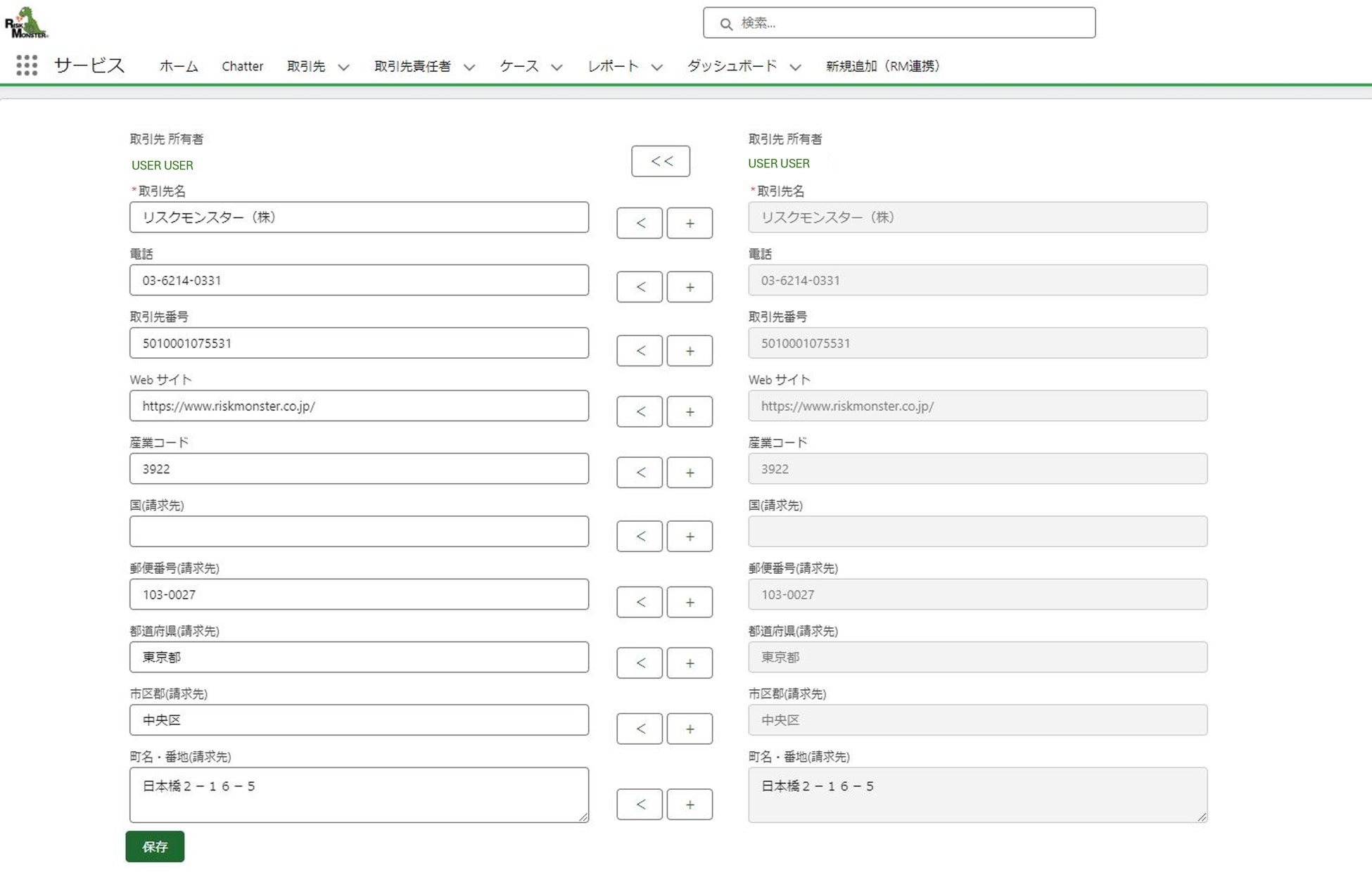Viewport: 1372px width, 877px height.
Task: Click the copy-all << button
Action: pyautogui.click(x=660, y=161)
